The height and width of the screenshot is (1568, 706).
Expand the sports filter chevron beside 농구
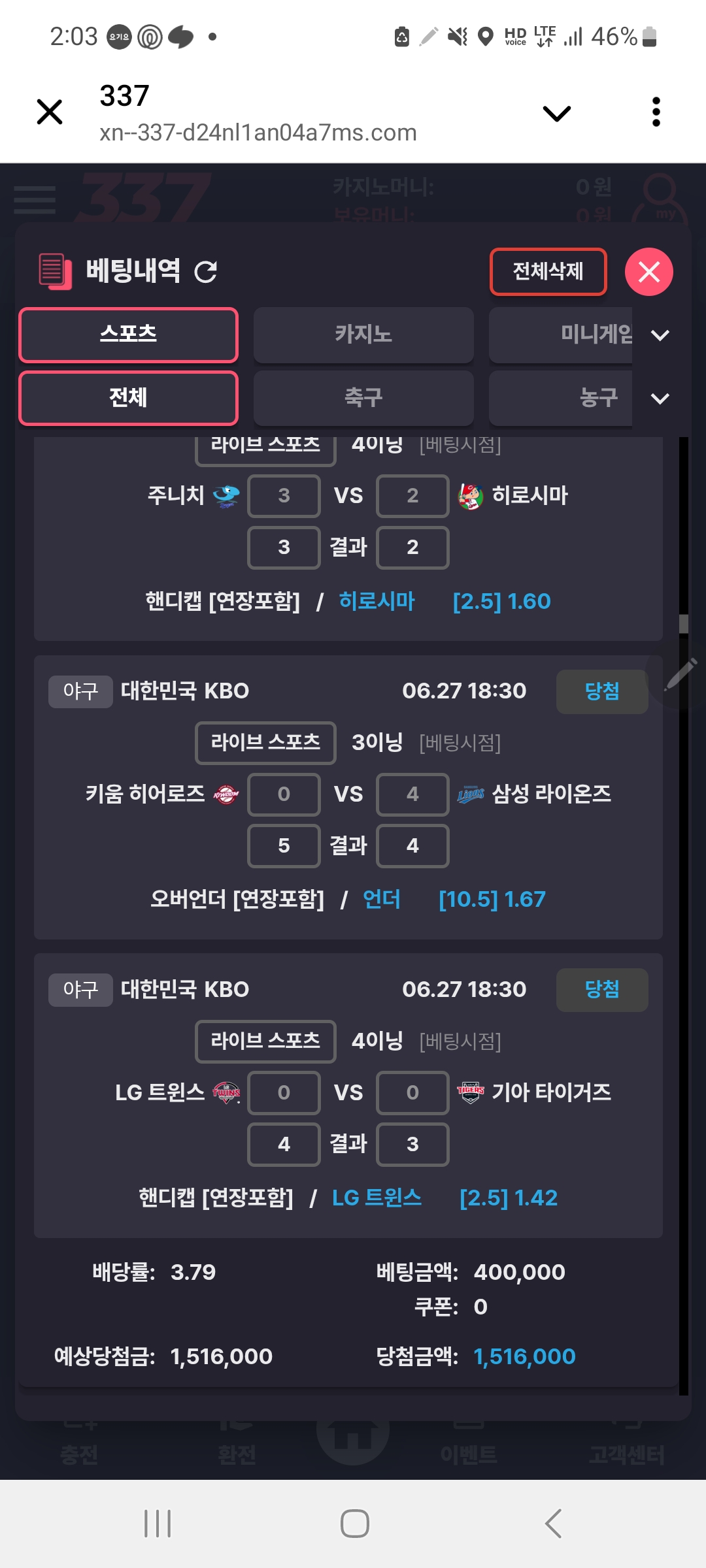click(660, 399)
